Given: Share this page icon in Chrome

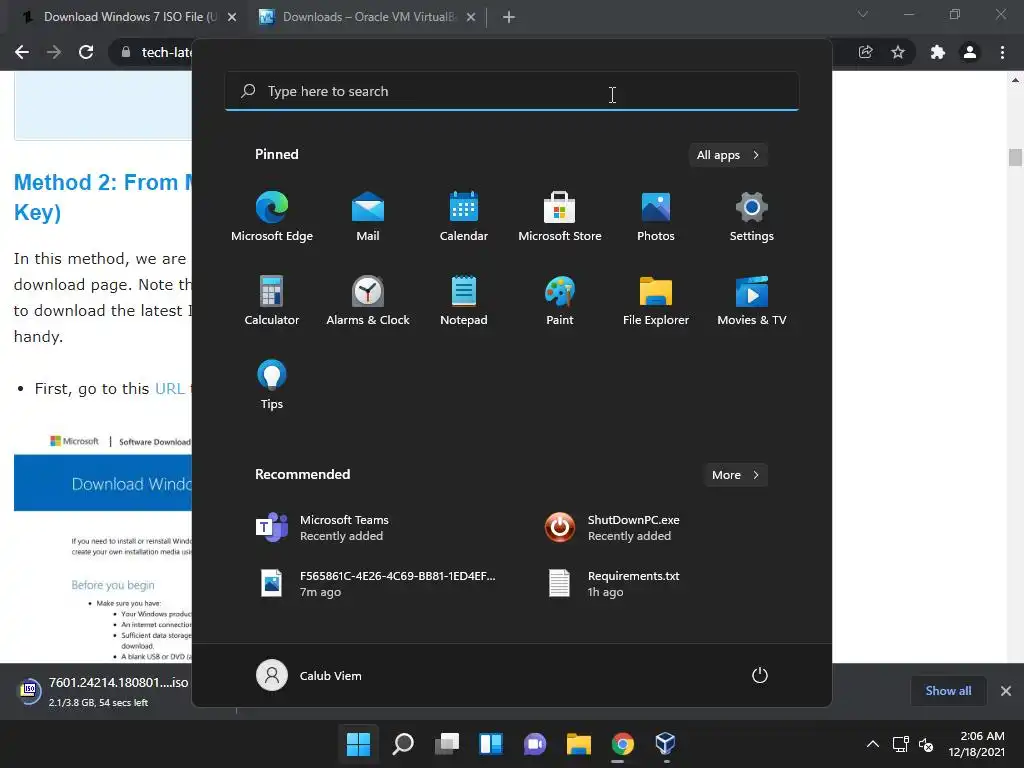Looking at the screenshot, I should pos(865,52).
